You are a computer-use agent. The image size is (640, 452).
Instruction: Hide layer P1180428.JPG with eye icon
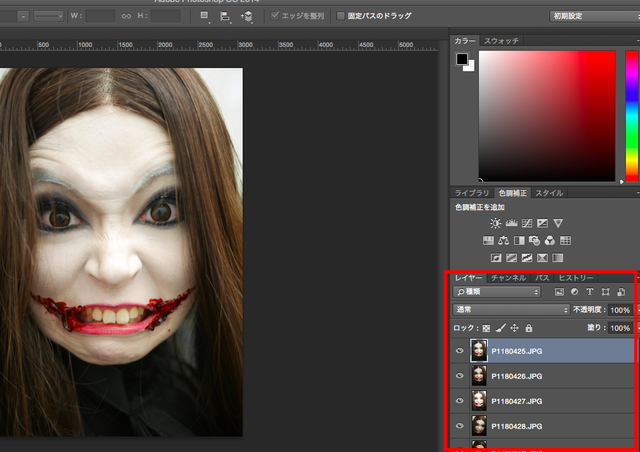[x=460, y=426]
